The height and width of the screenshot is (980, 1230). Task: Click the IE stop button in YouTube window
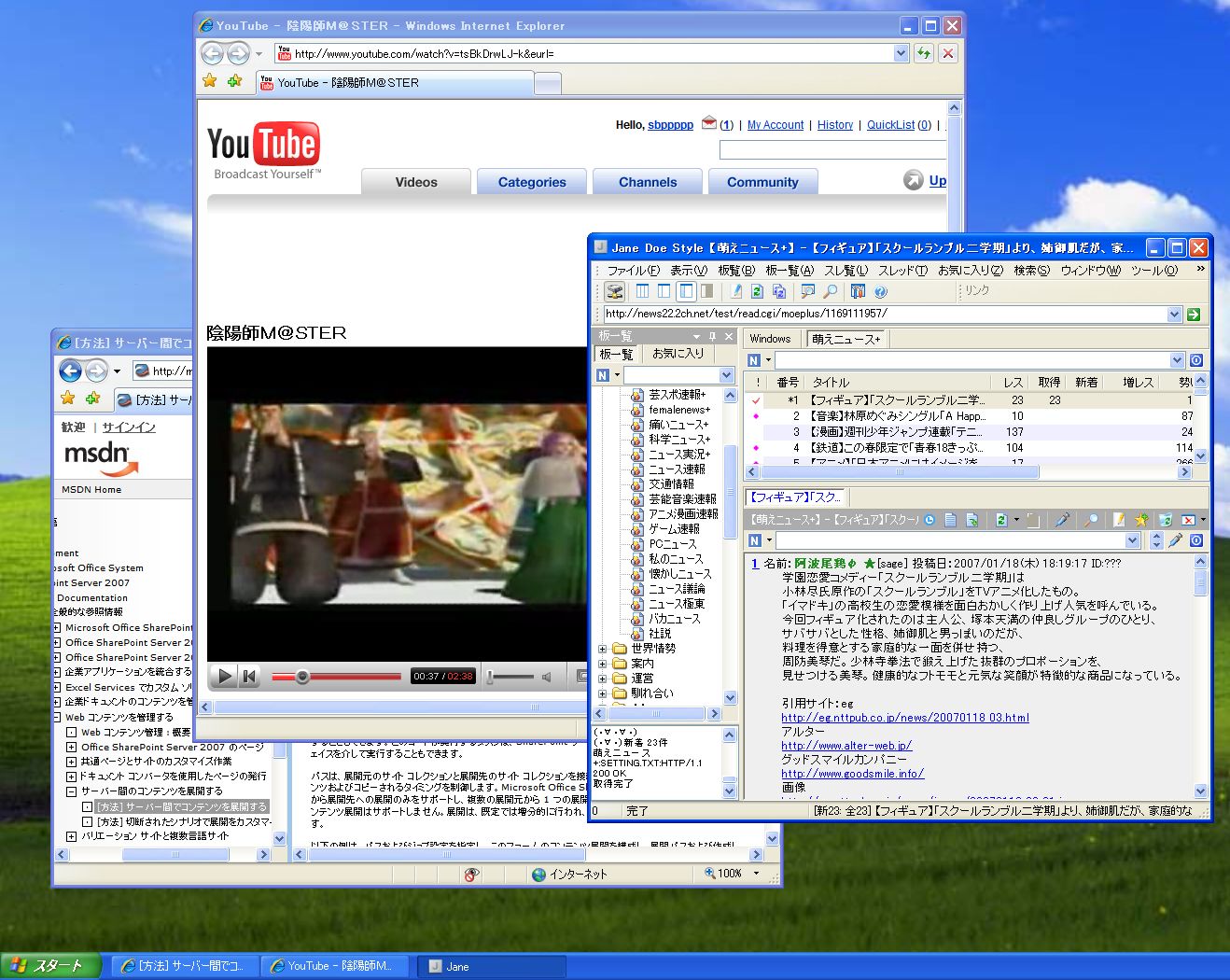pyautogui.click(x=948, y=53)
